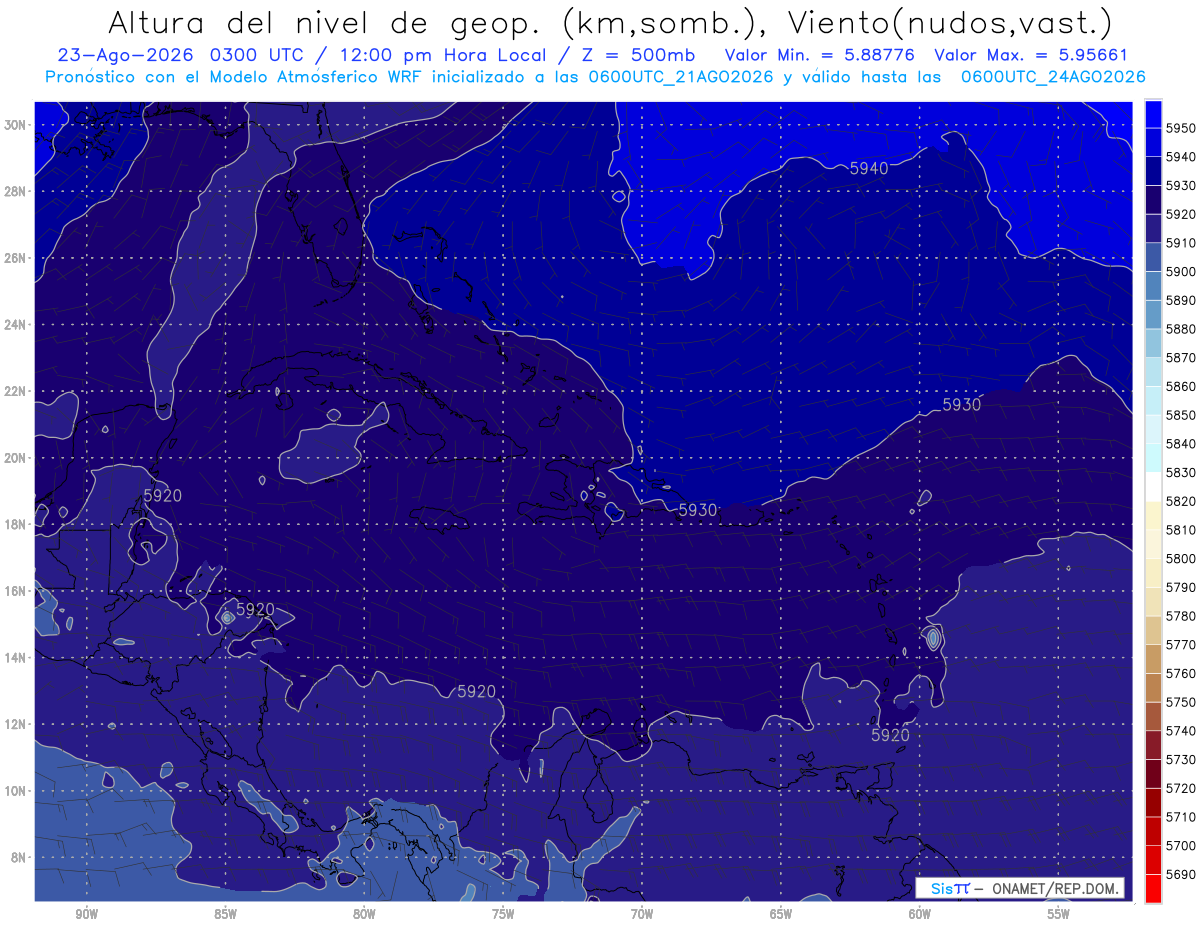Image resolution: width=1200 pixels, height=927 pixels.
Task: Click the 5900 colorbar label
Action: (x=1180, y=271)
